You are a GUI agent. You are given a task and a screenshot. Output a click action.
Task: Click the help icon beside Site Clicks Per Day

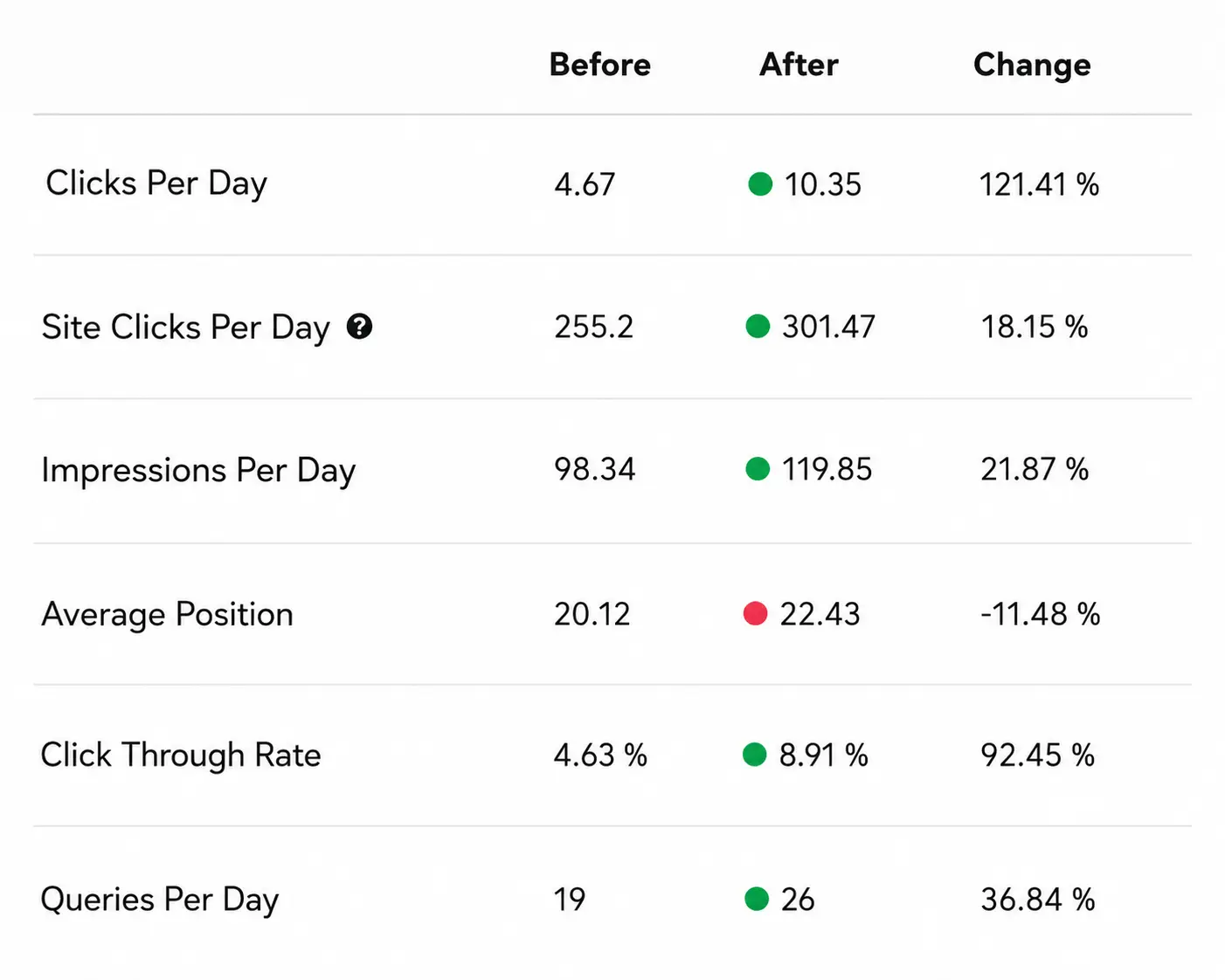coord(359,327)
